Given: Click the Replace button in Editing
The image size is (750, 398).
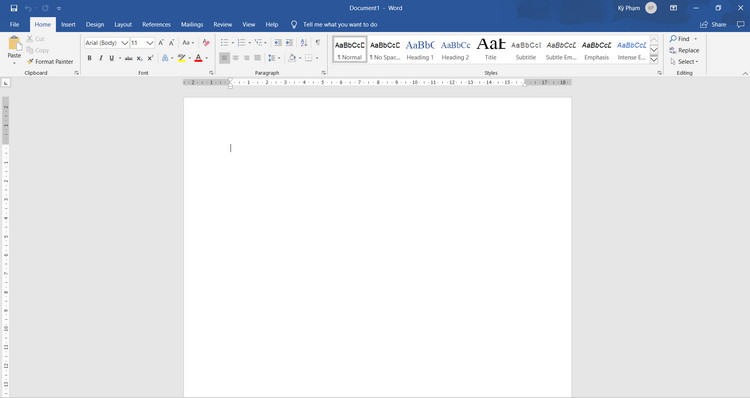Looking at the screenshot, I should pyautogui.click(x=684, y=50).
